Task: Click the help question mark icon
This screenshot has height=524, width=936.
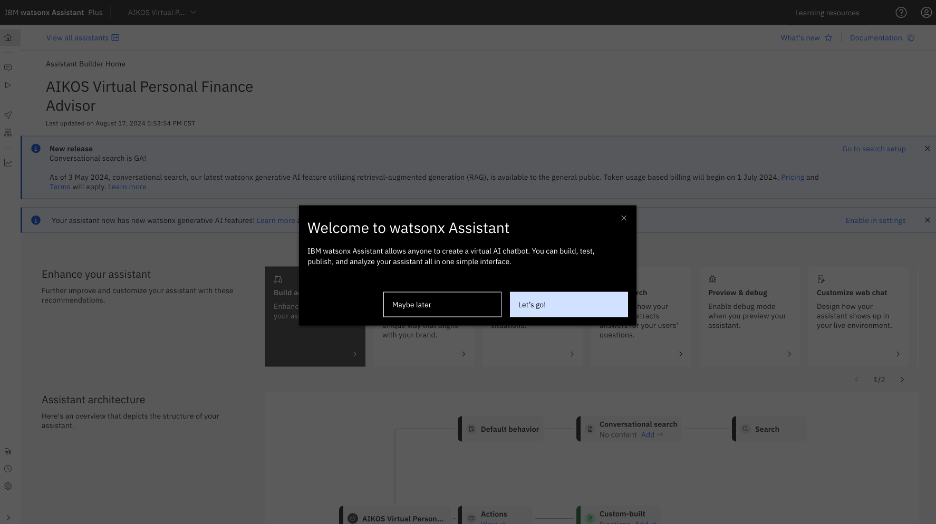Action: [x=901, y=13]
